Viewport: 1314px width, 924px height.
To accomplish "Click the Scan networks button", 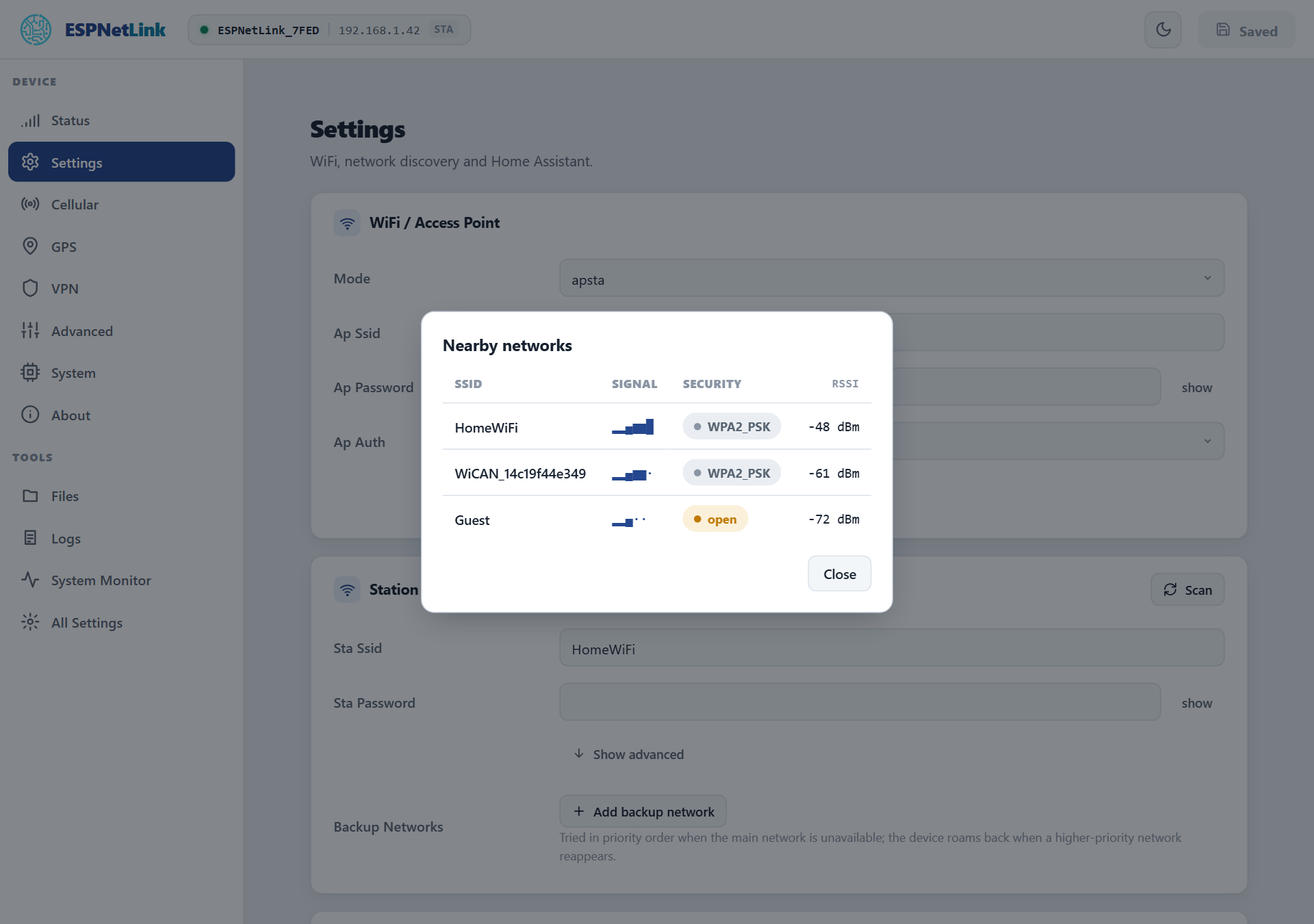I will pos(1187,589).
